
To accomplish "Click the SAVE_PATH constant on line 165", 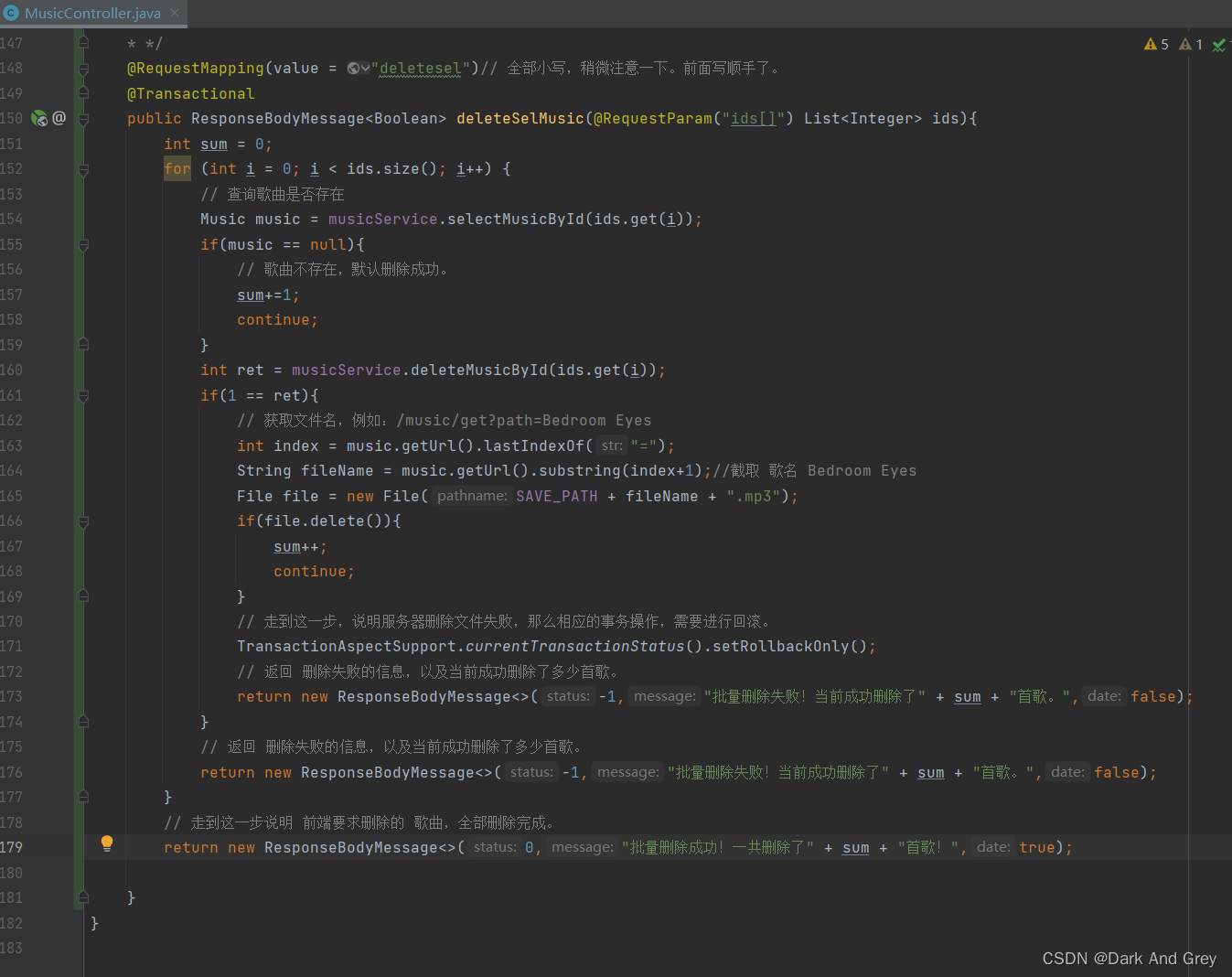I will (x=557, y=496).
